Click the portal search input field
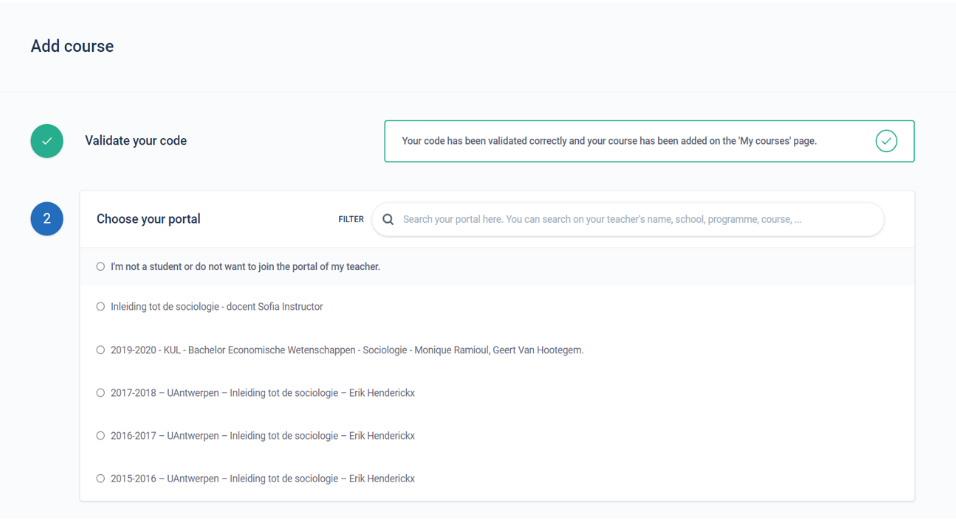This screenshot has width=956, height=520. coord(628,219)
